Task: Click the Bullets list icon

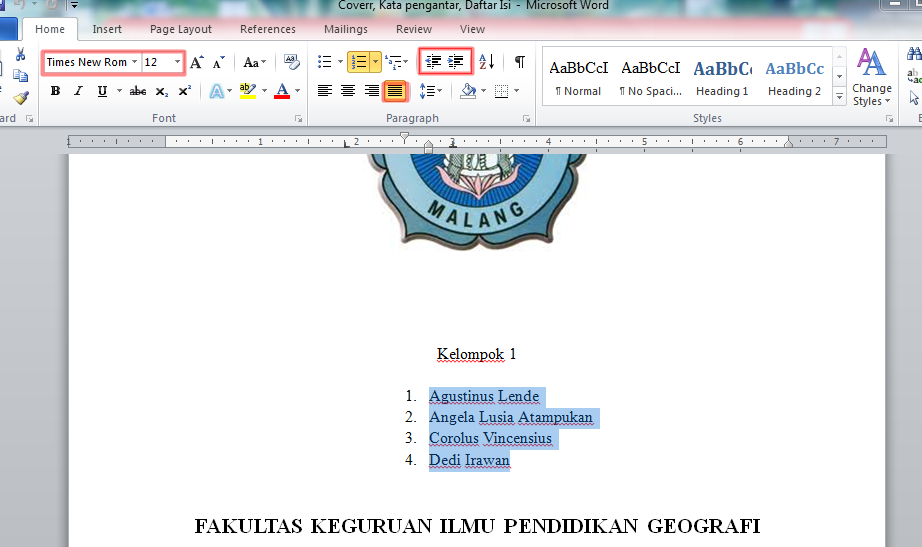Action: pyautogui.click(x=325, y=62)
